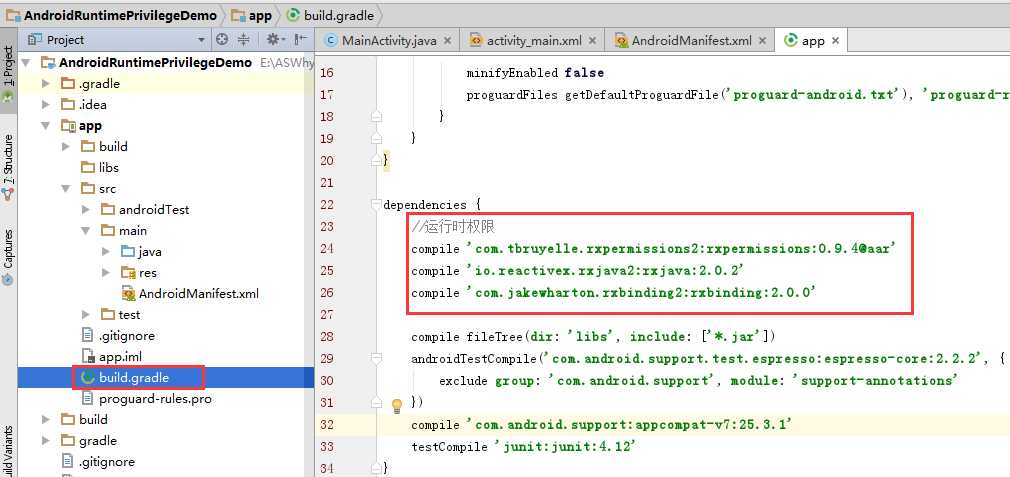The height and width of the screenshot is (477, 1010).
Task: Hide the Project panel with hide icon
Action: 301,40
